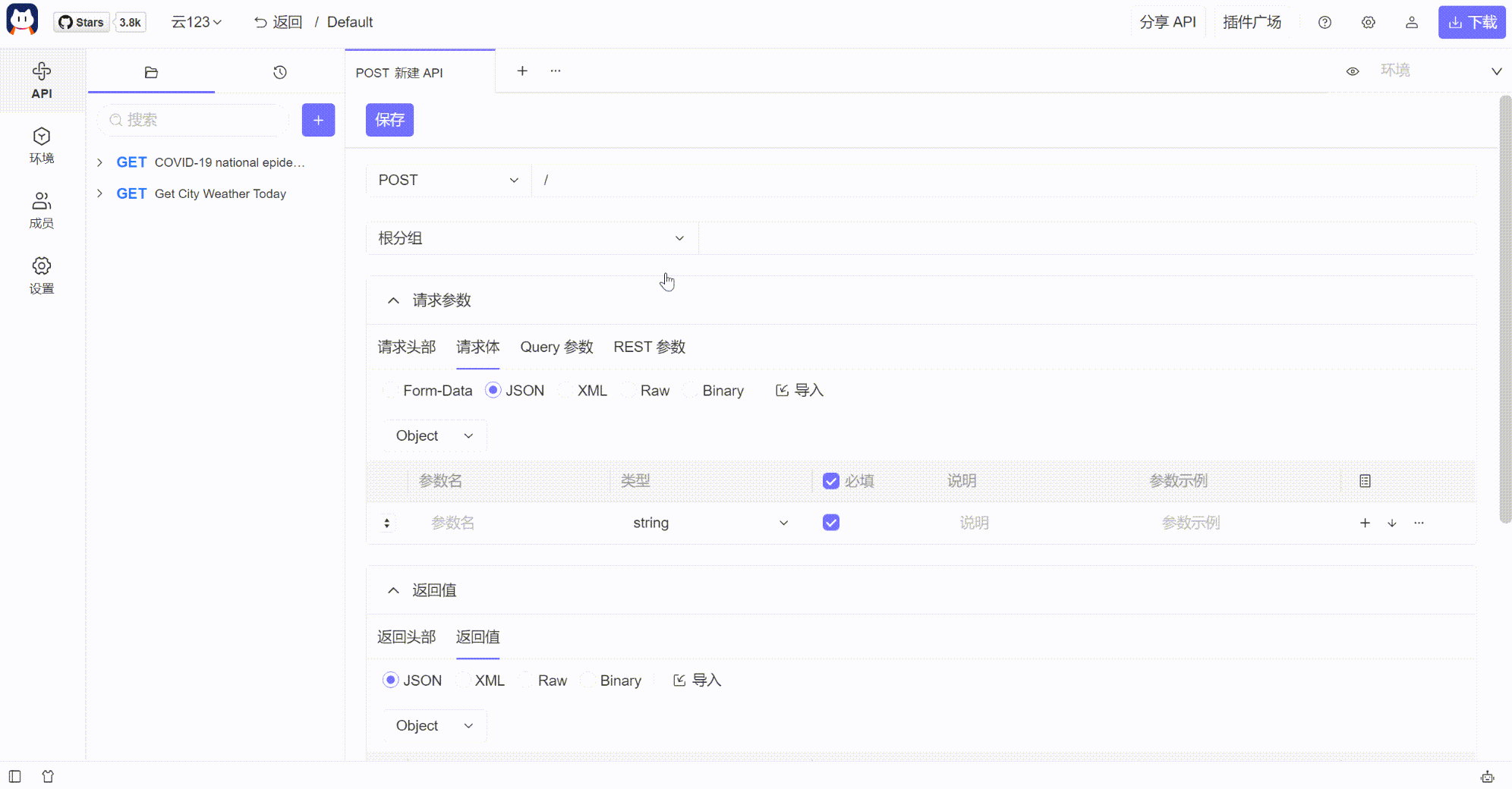This screenshot has width=1512, height=789.
Task: Open the GitHub Stars badge
Action: (x=81, y=22)
